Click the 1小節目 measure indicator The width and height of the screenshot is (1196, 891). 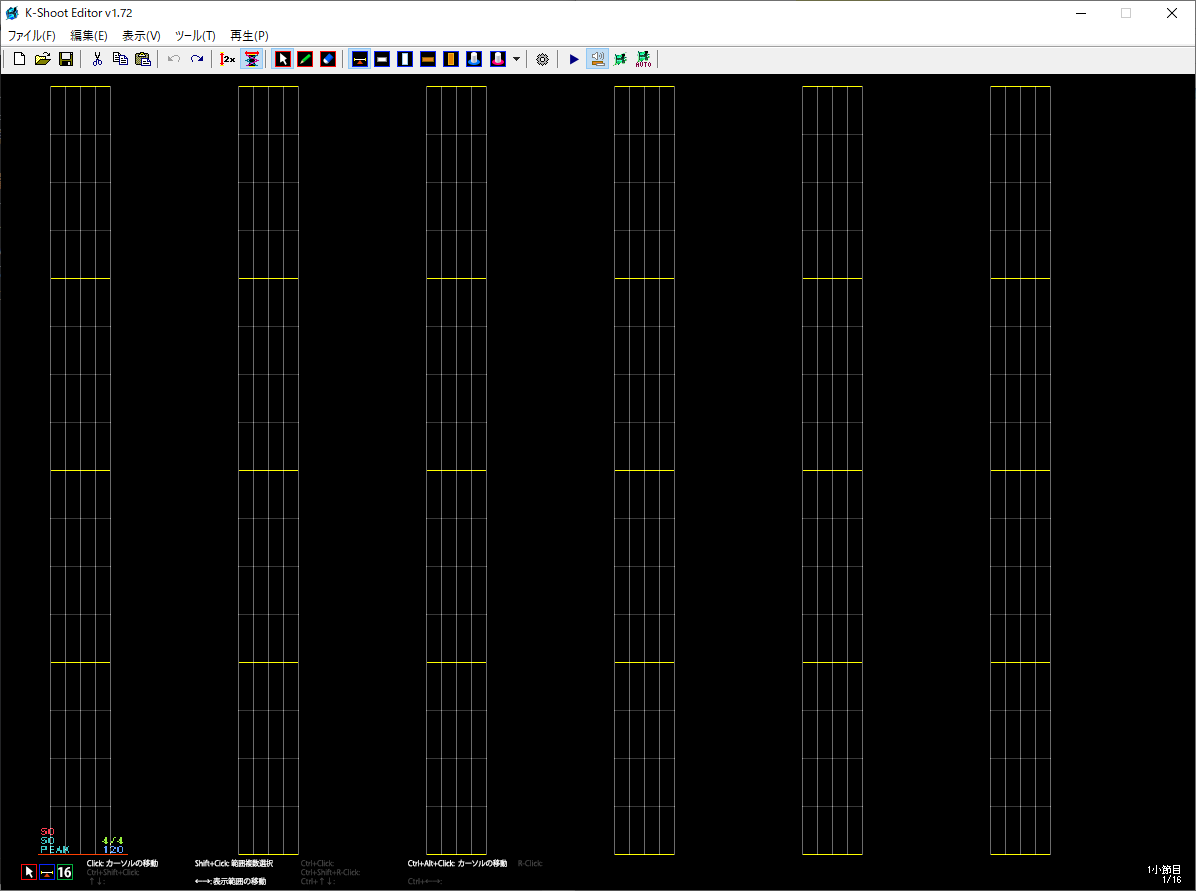click(x=1164, y=870)
